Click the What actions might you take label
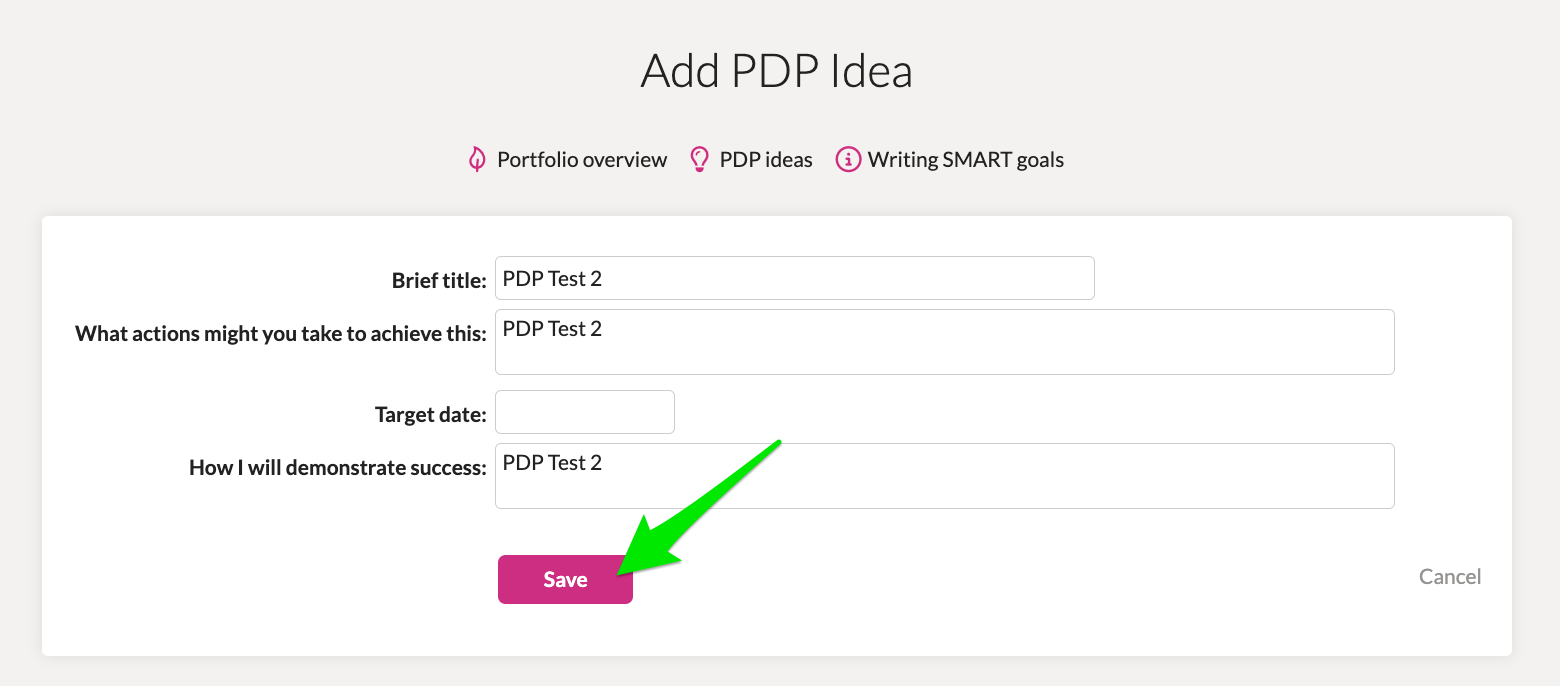1560x686 pixels. 281,334
